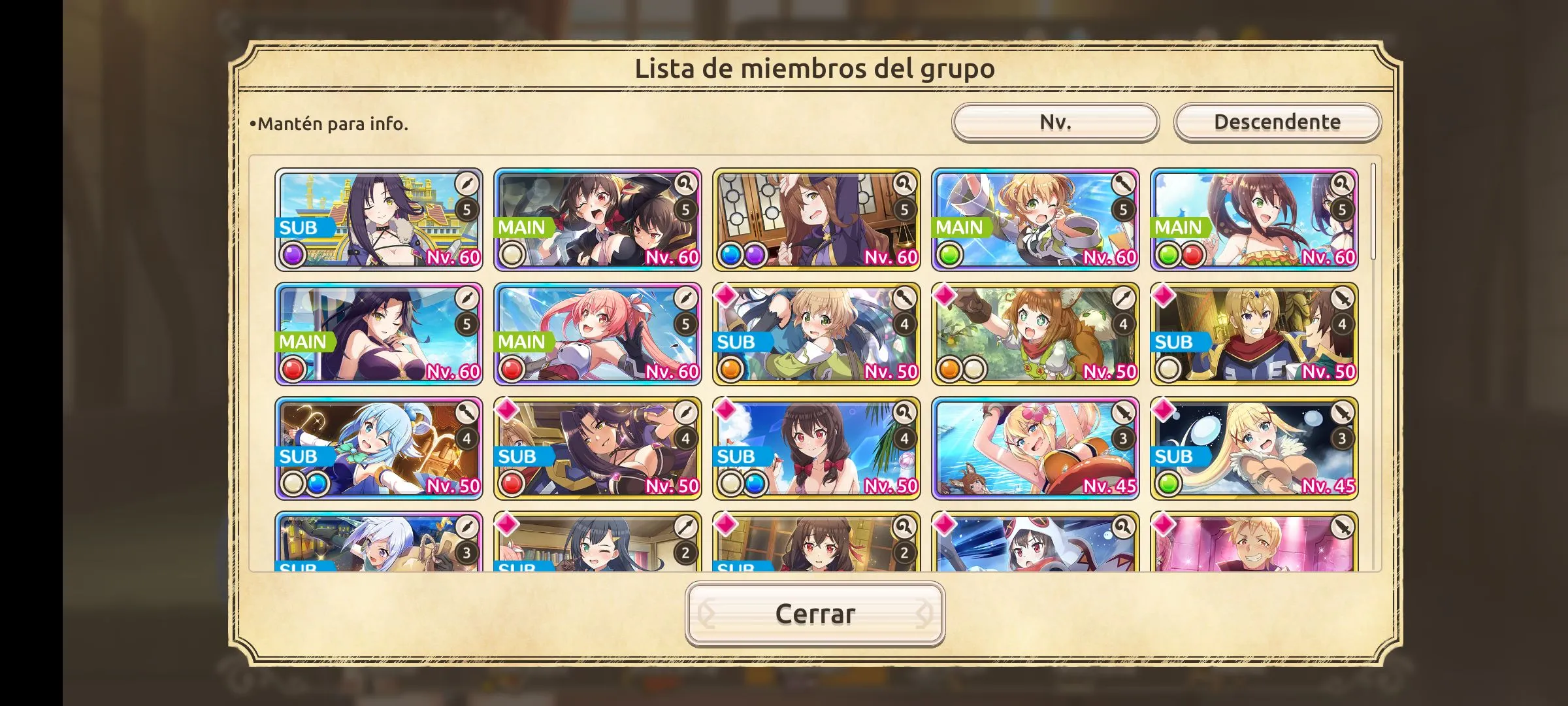Click the magnifier icon on Megumin and Yunyun card
1568x706 pixels.
pyautogui.click(x=685, y=183)
